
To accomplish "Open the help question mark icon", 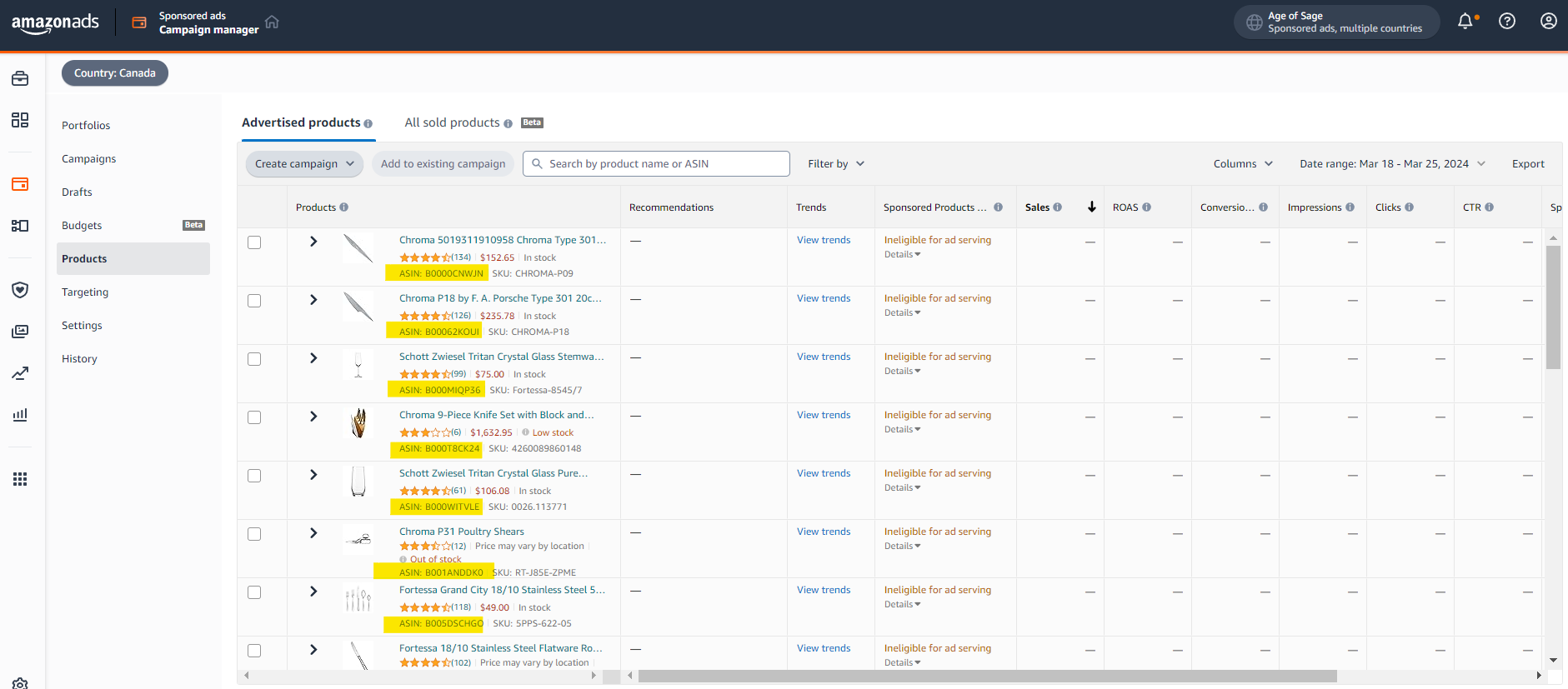I will tap(1507, 22).
